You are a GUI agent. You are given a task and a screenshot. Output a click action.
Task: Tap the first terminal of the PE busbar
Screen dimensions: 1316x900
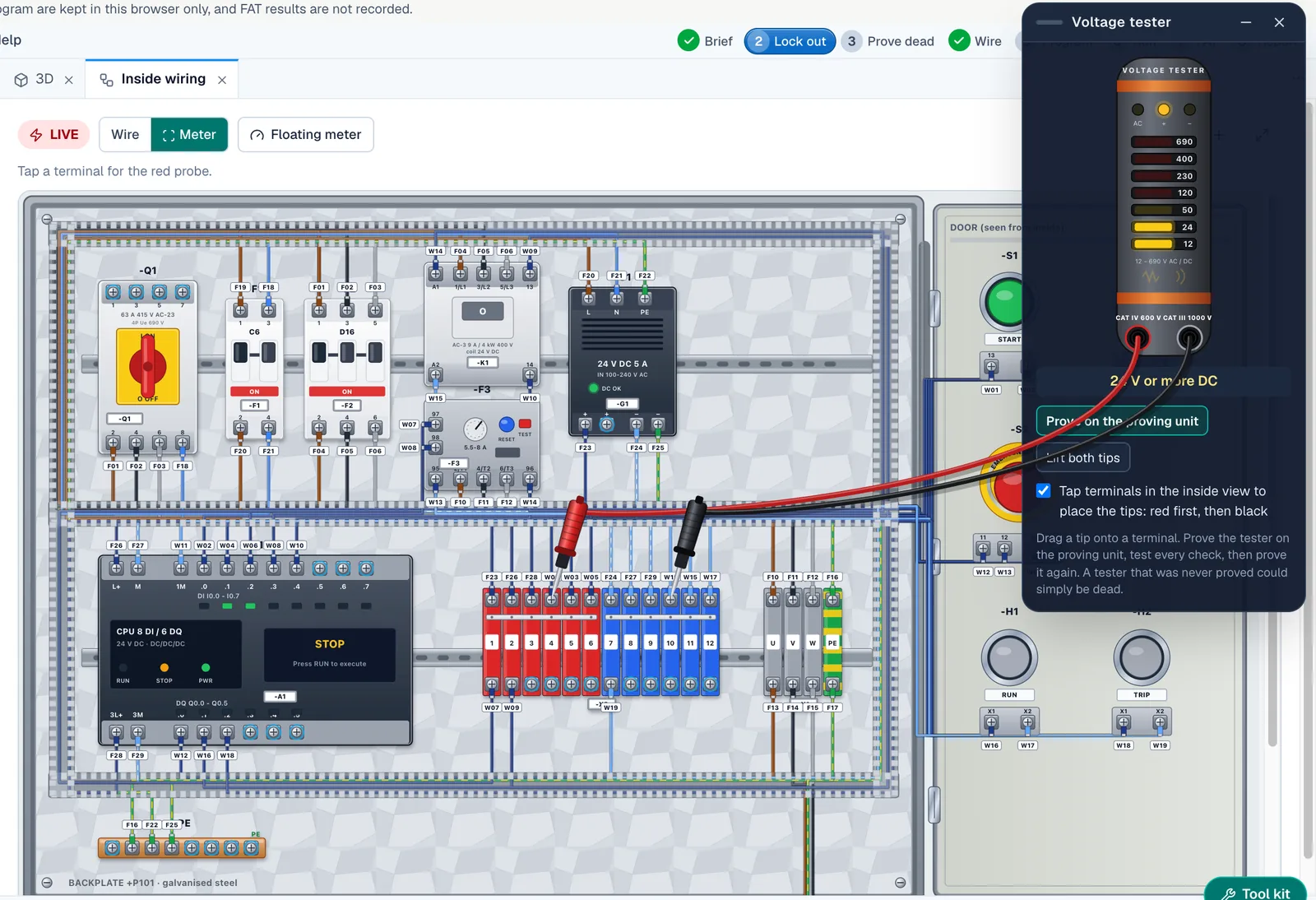(x=113, y=848)
